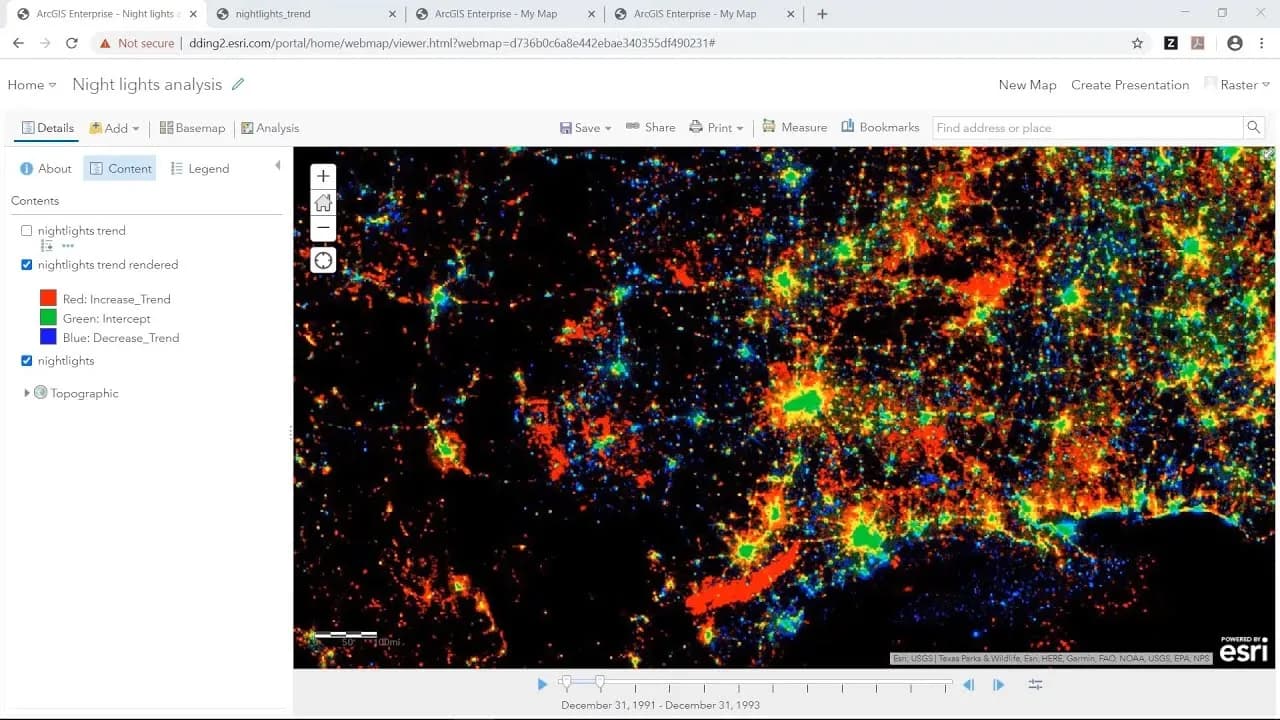Zoom out on the map

pyautogui.click(x=323, y=228)
